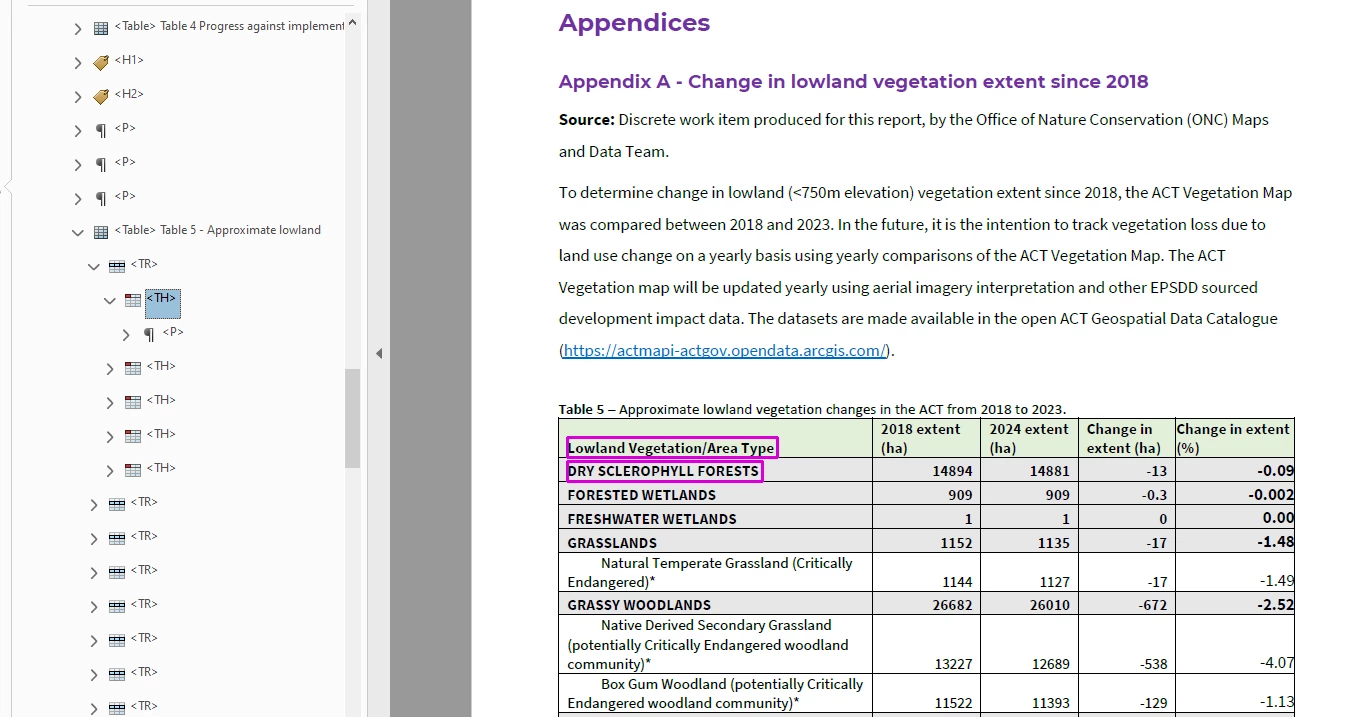
Task: Click the paragraph icon of the <P> nested under <TH>
Action: click(149, 334)
